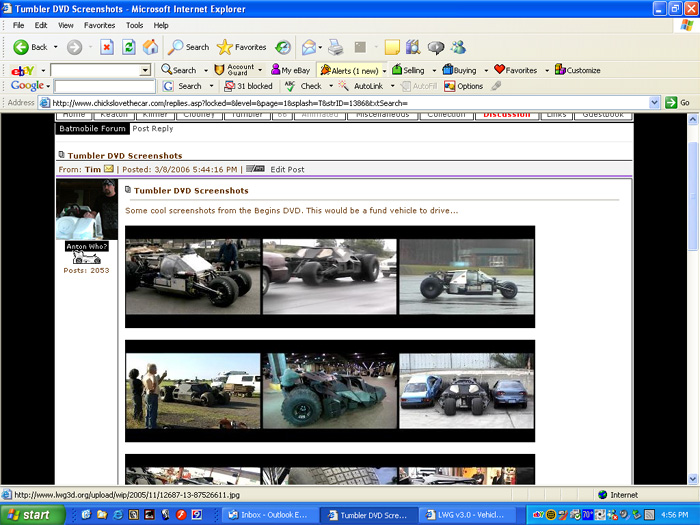Open My eBay from the toolbar

click(x=291, y=70)
